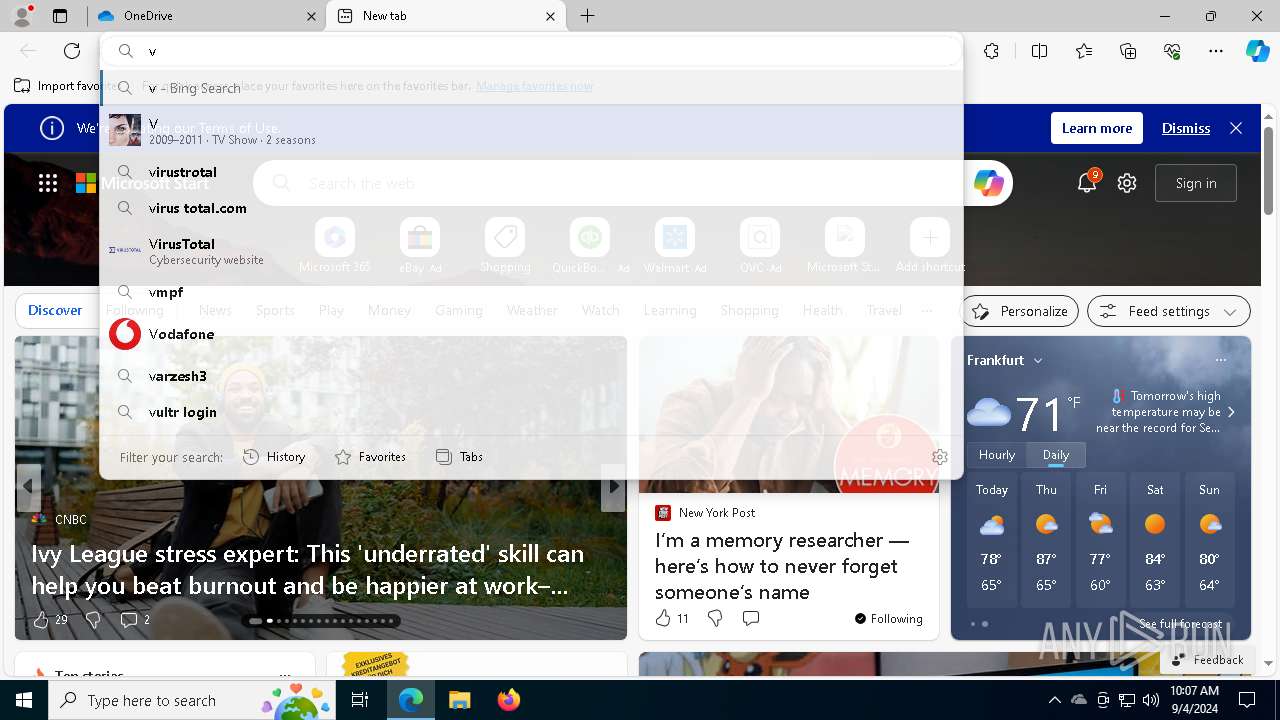Screen dimensions: 1280x720
Task: Click the Windows taskbar search box
Action: 190,700
